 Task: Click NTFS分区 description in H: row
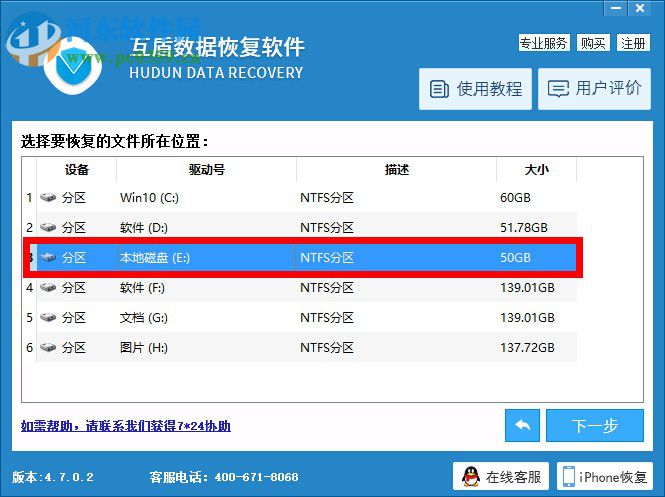coord(327,348)
